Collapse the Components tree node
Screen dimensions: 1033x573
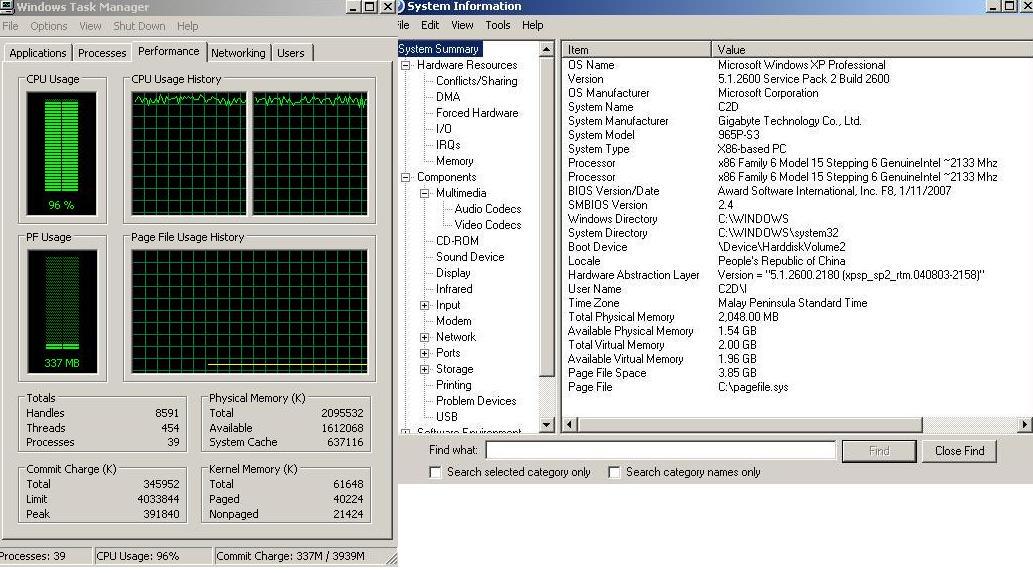coord(406,177)
